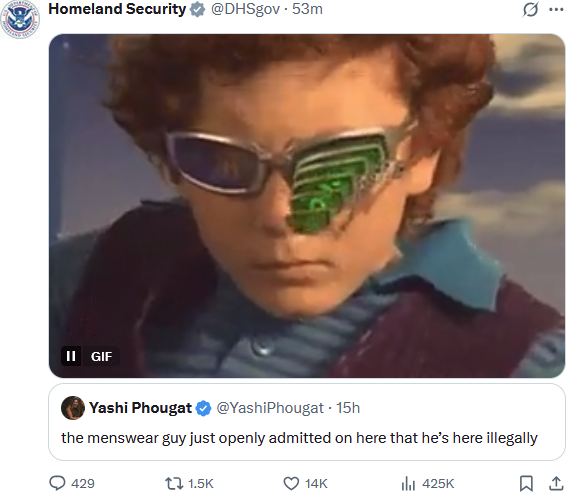
Task: Like the post with heart icon
Action: pos(291,483)
